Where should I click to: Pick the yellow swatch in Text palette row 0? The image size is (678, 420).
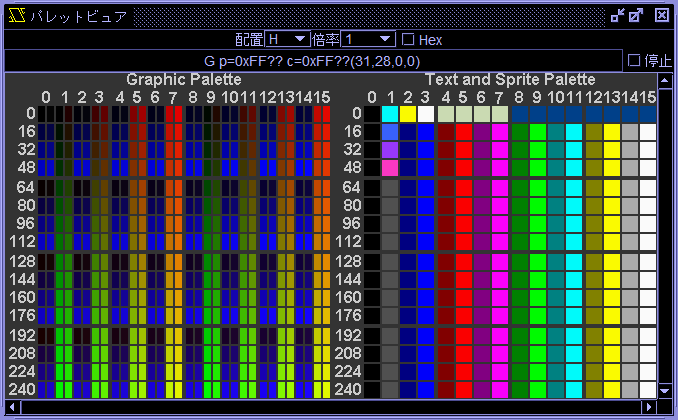click(x=408, y=114)
